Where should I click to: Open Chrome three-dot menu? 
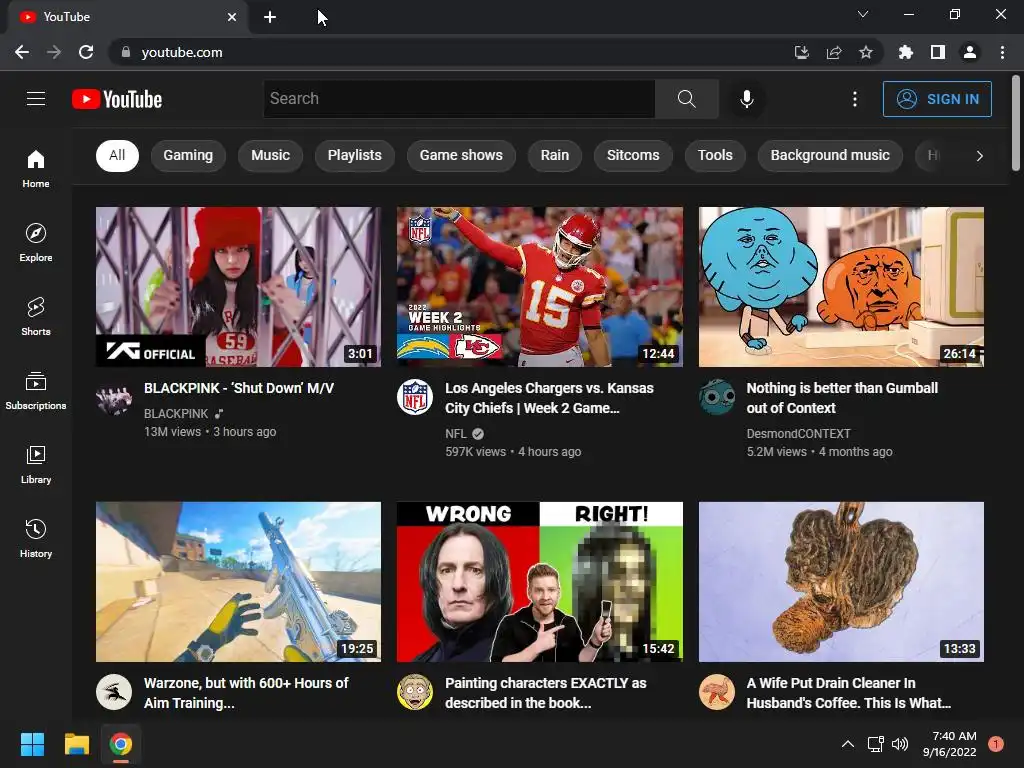coord(1002,52)
